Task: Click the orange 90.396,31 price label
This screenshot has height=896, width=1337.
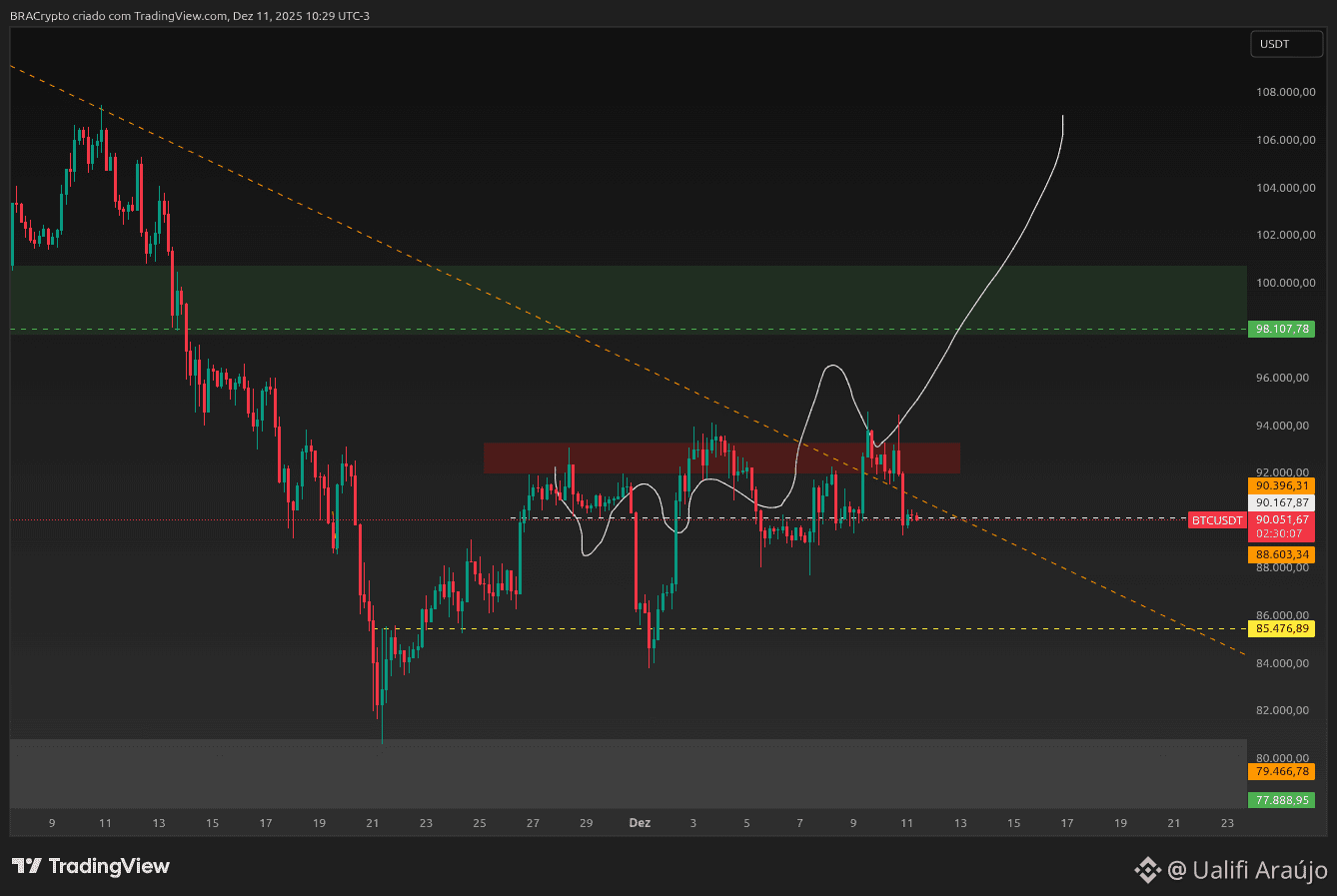Action: 1282,485
